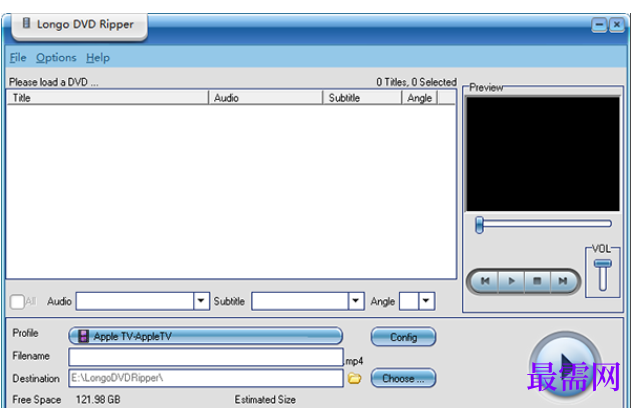Minimize the Longo DVD Ripper window
The height and width of the screenshot is (408, 639).
point(599,25)
